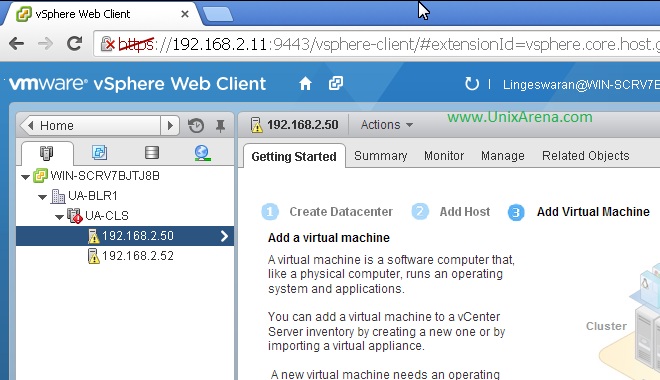Viewport: 660px width, 380px height.
Task: Open the Related Objects tab
Action: [585, 156]
